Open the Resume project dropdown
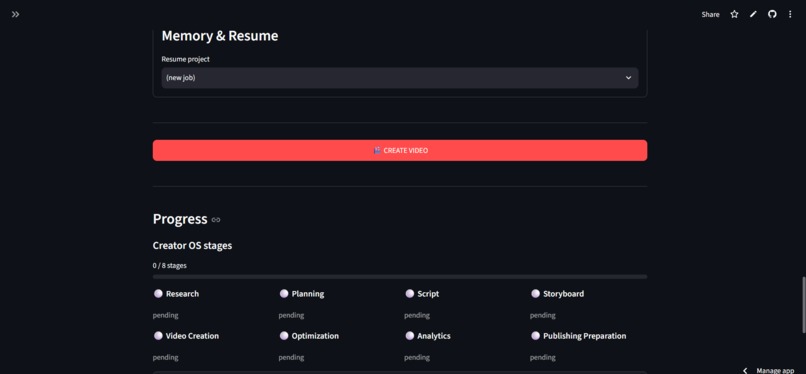 pyautogui.click(x=400, y=78)
